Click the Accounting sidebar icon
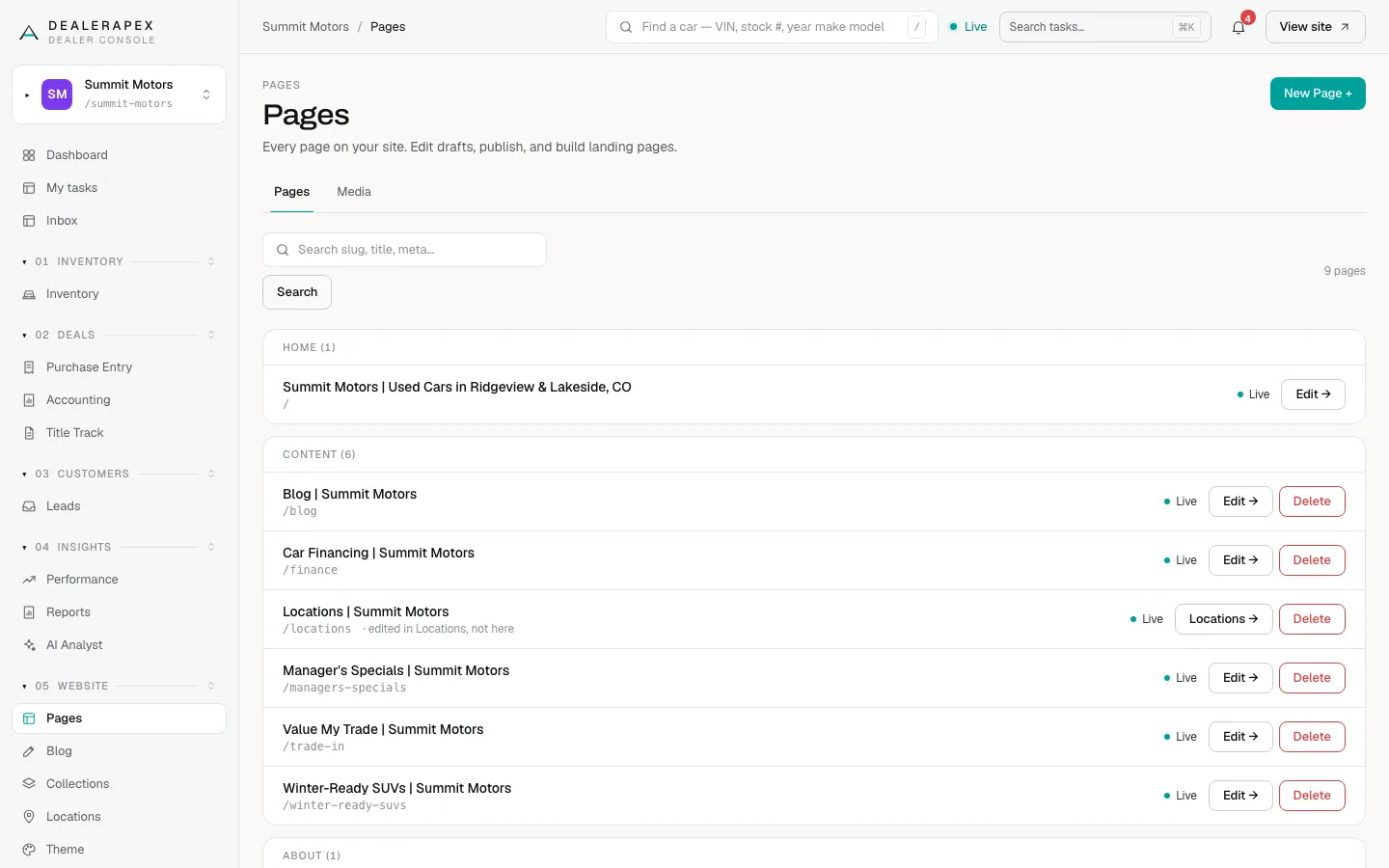The height and width of the screenshot is (868, 1389). [29, 400]
